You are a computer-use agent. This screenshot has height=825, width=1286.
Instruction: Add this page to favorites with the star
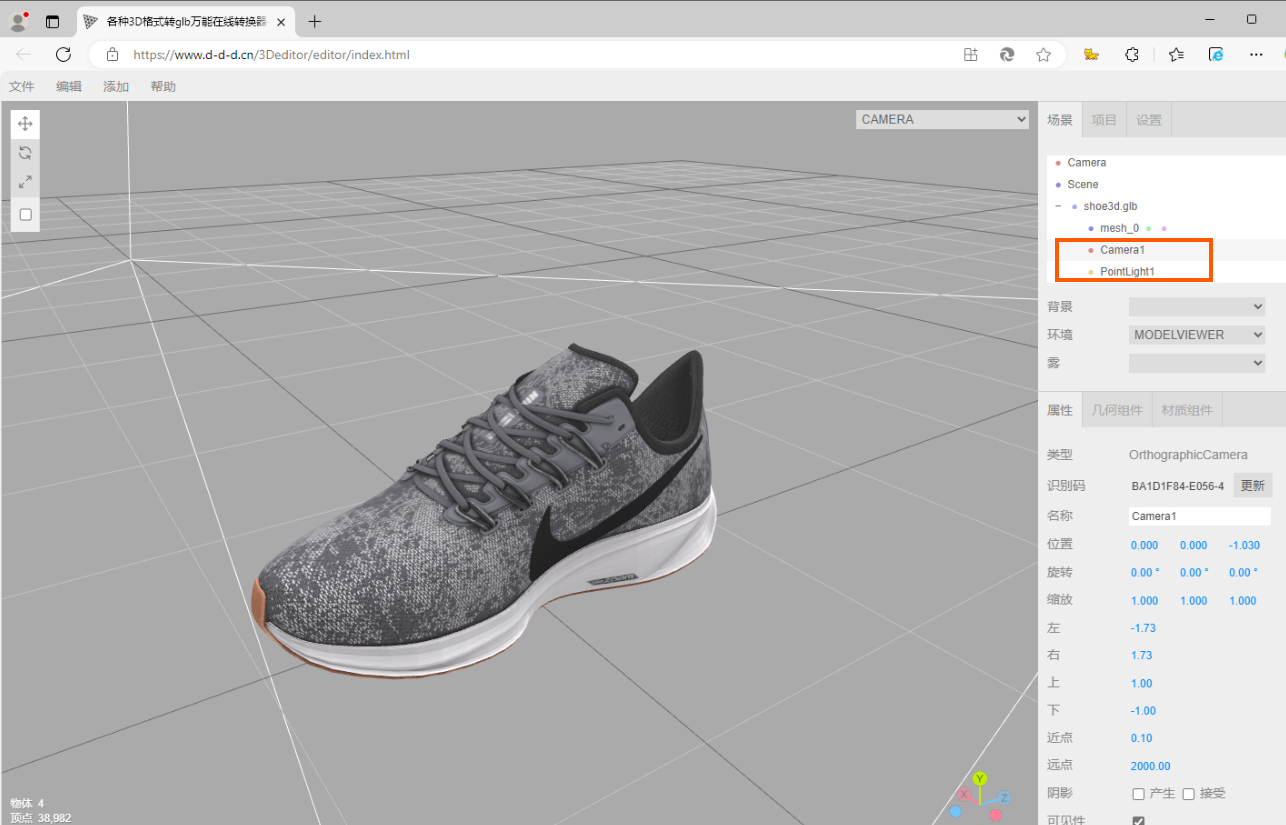[x=1043, y=55]
